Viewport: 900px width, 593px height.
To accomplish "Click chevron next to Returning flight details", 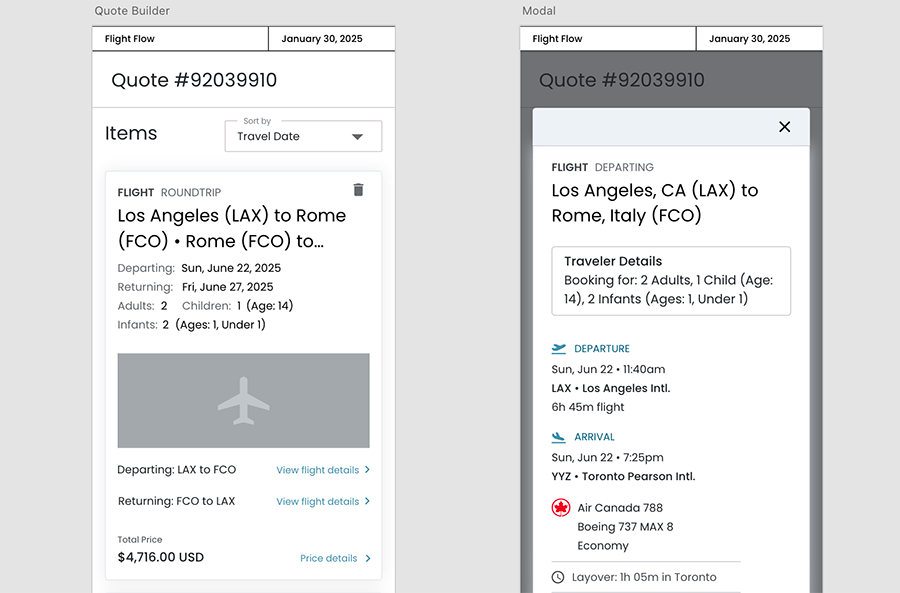I will [x=368, y=501].
